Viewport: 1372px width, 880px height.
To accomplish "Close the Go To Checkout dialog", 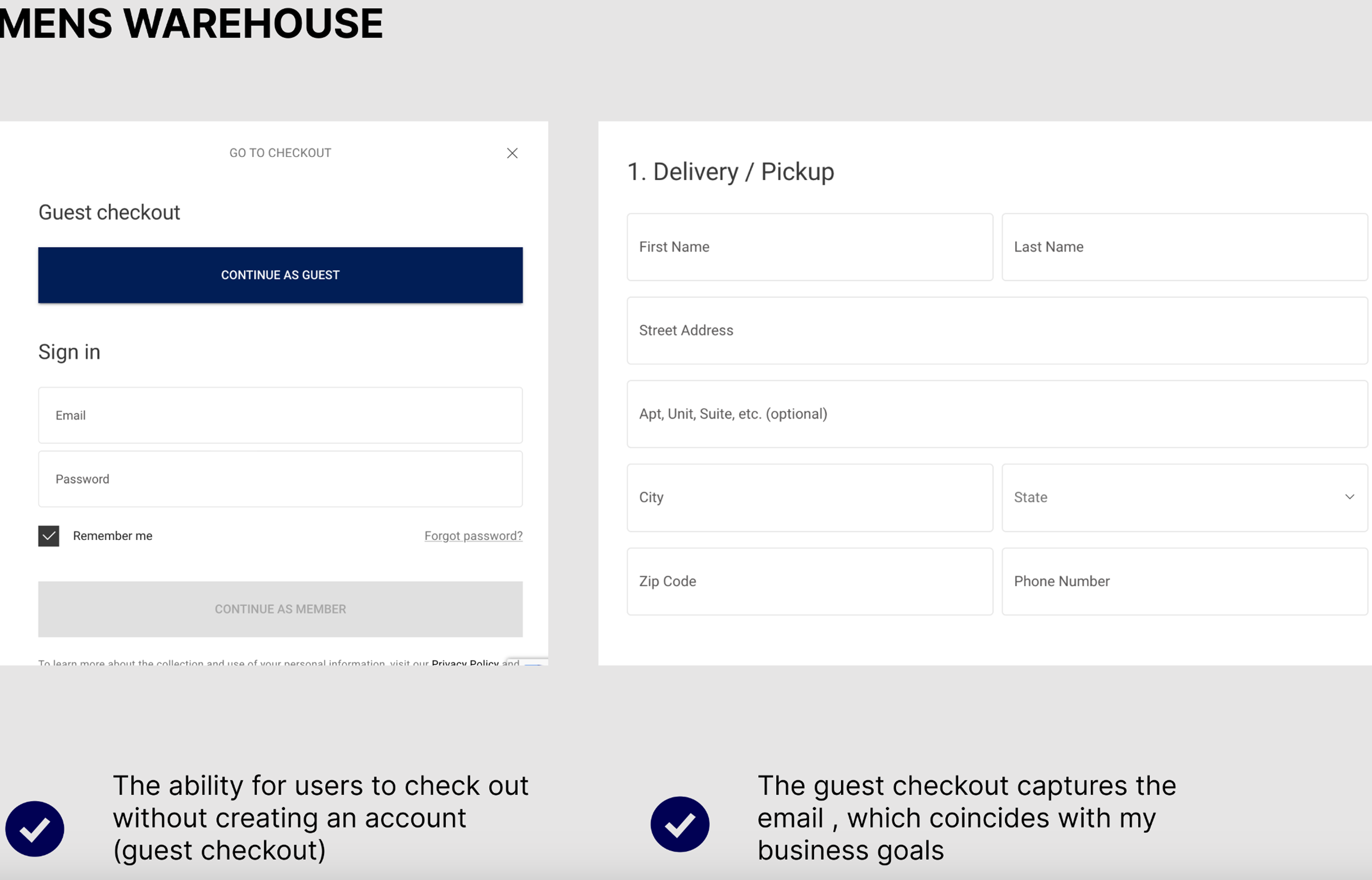I will pyautogui.click(x=512, y=153).
